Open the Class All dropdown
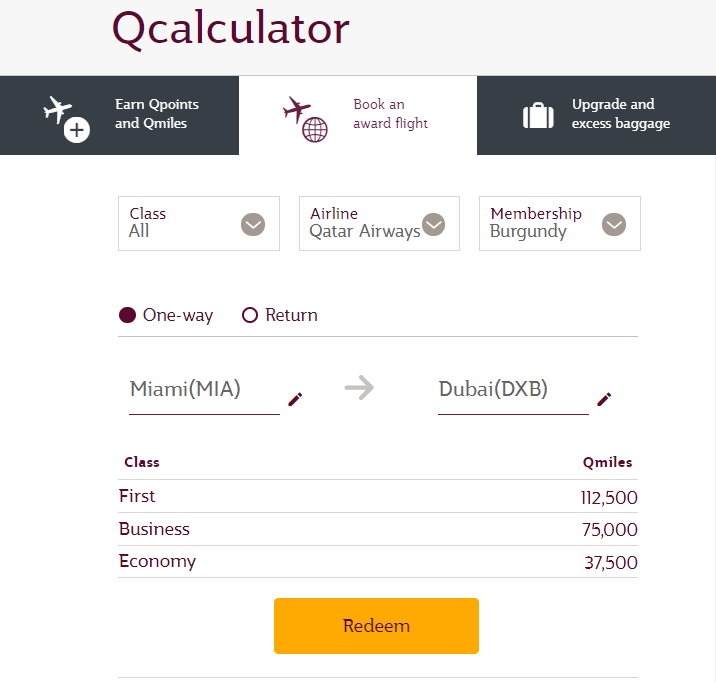 click(199, 224)
